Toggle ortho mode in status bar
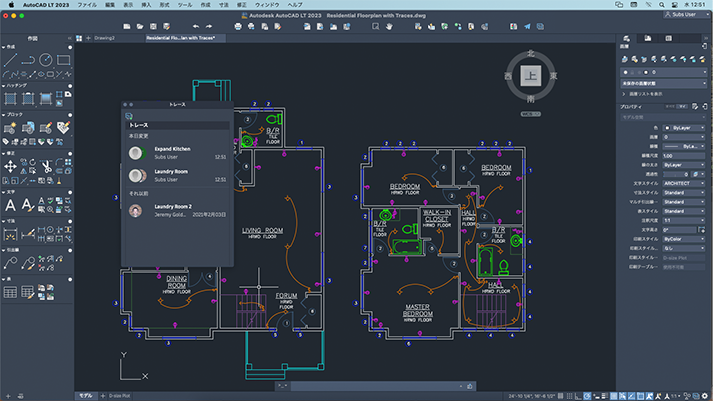The height and width of the screenshot is (401, 713). 578,396
